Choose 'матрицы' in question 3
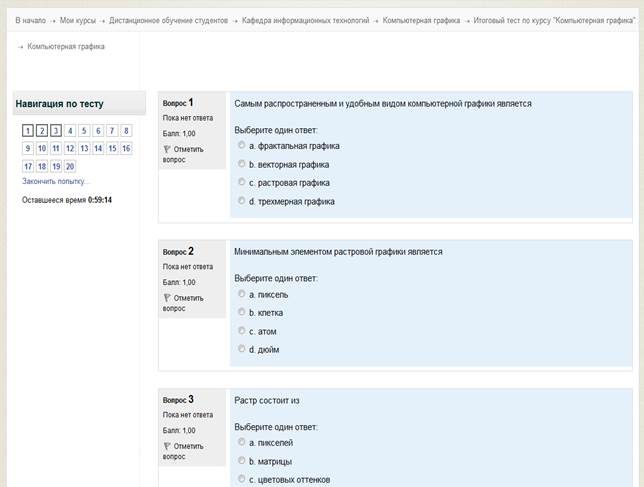This screenshot has height=487, width=644. coord(242,461)
